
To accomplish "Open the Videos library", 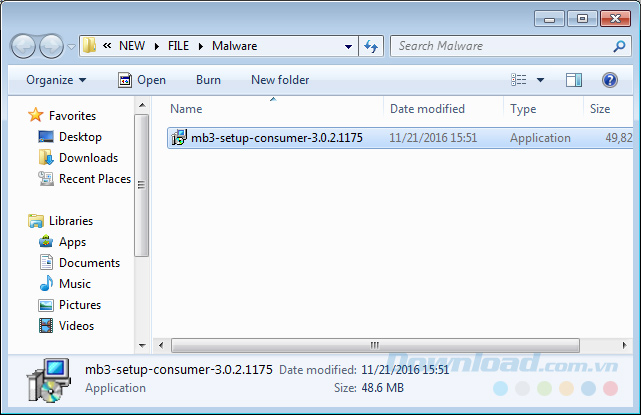I will point(76,326).
